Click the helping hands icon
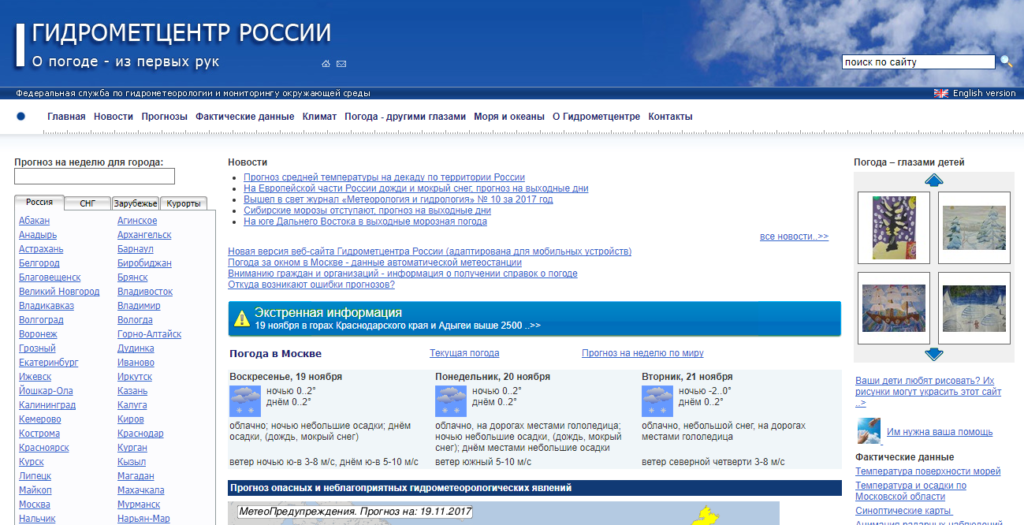This screenshot has width=1024, height=525. pos(868,432)
